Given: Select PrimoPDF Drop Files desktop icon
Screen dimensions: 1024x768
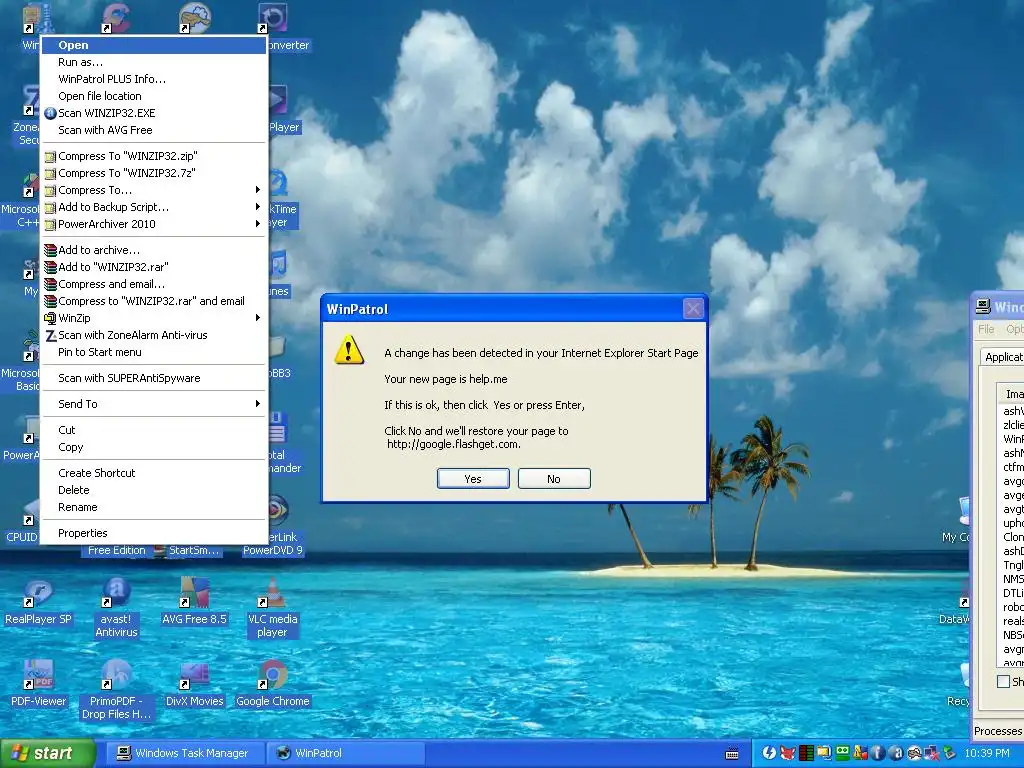Looking at the screenshot, I should [x=116, y=690].
